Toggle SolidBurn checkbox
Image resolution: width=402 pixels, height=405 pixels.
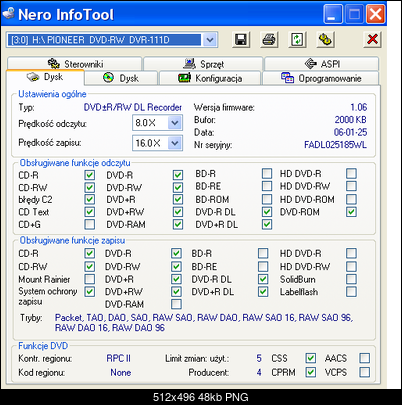pyautogui.click(x=351, y=279)
